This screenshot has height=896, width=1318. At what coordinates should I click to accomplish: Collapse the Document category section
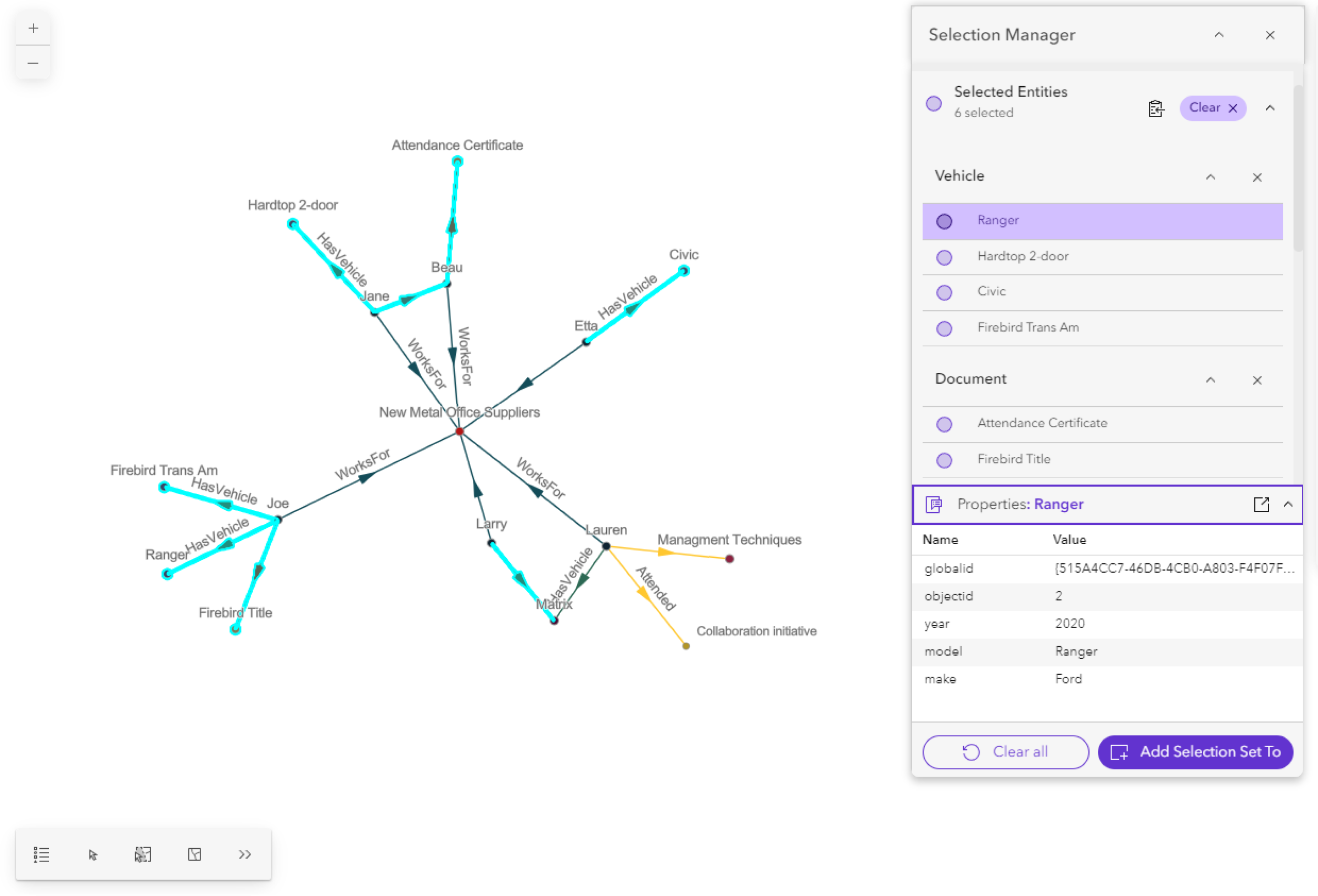coord(1213,379)
